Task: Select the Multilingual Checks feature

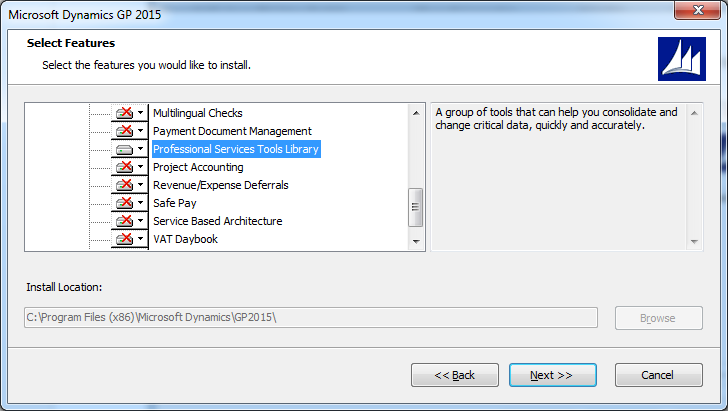Action: (198, 113)
